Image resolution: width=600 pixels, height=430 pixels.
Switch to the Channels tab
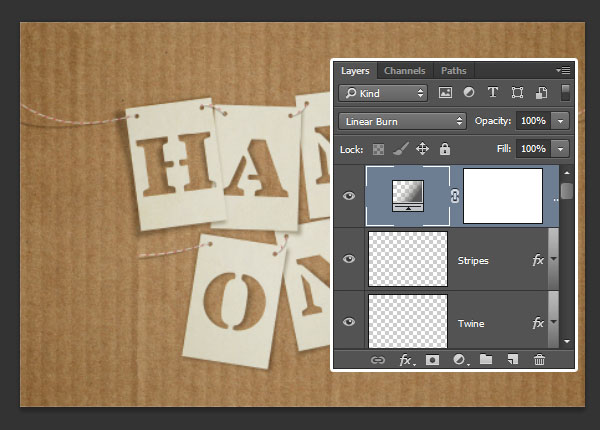click(404, 71)
